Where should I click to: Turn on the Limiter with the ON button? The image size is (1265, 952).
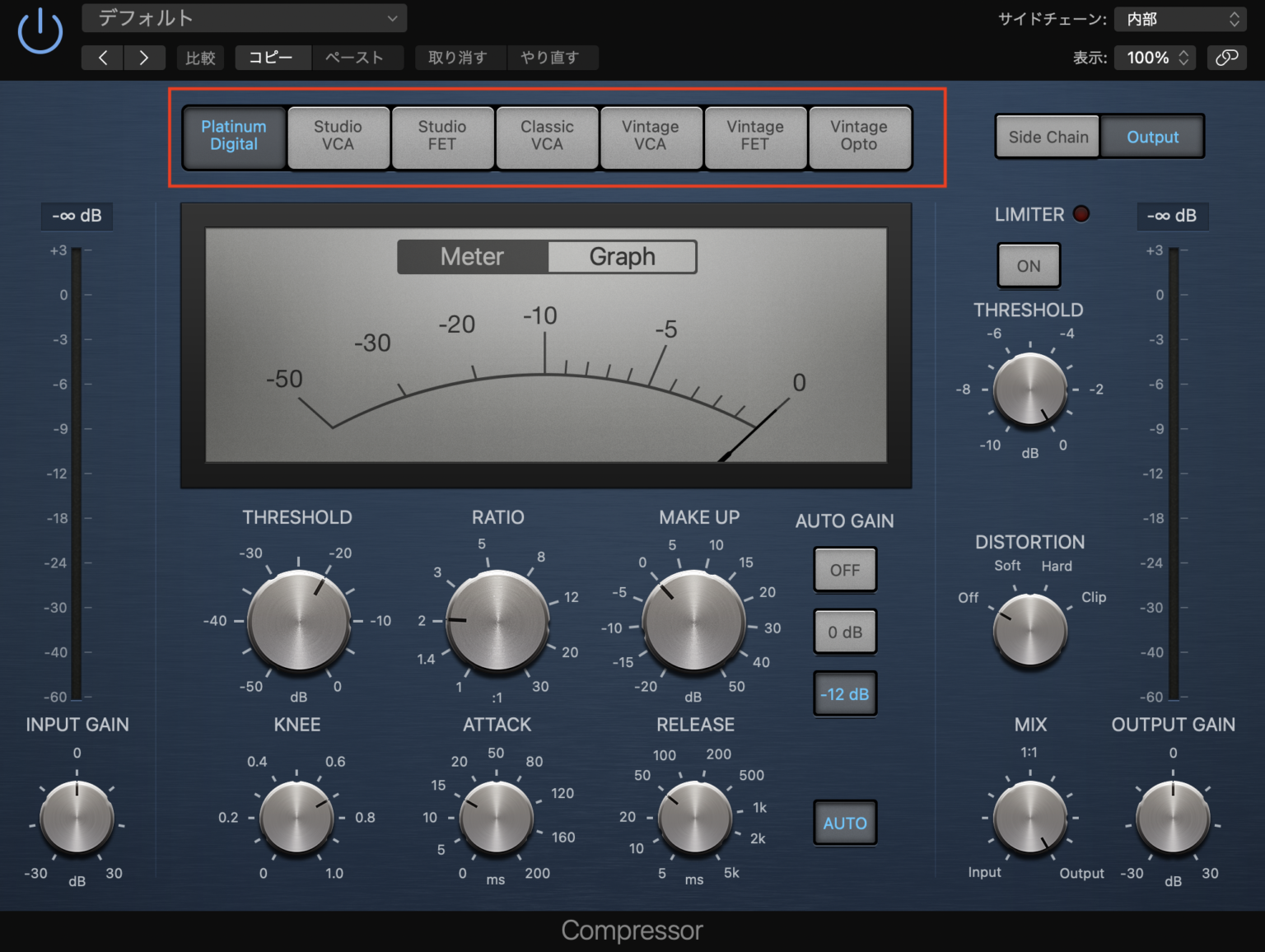point(1028,265)
